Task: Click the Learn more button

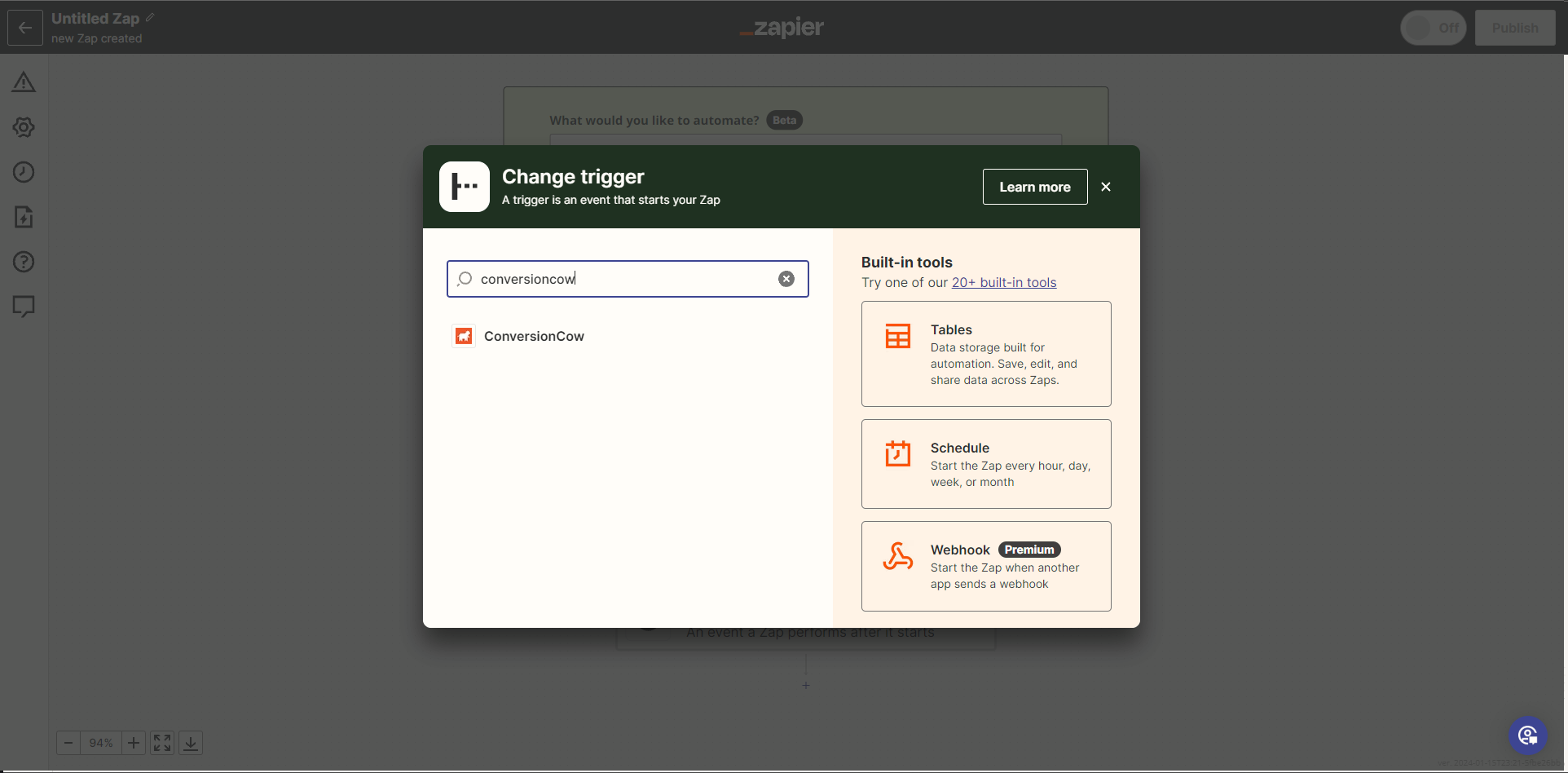Action: (1035, 187)
